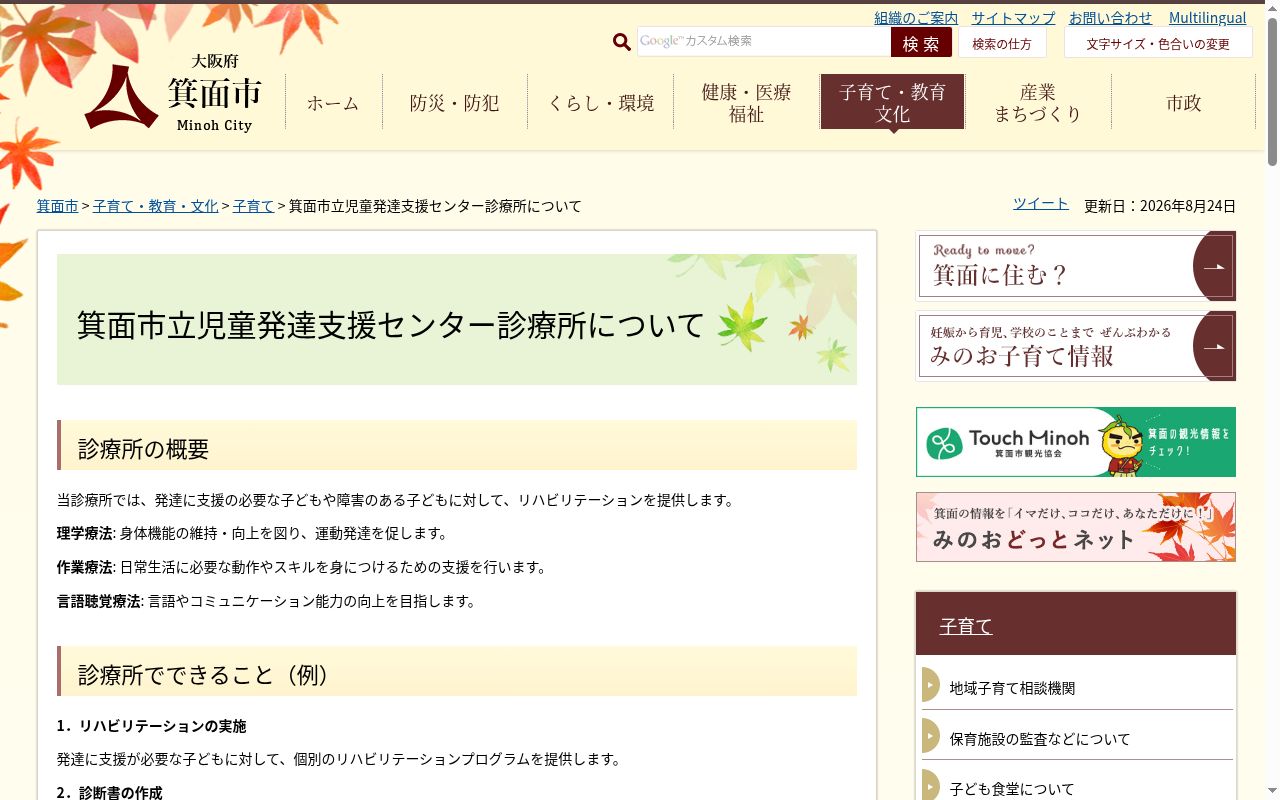Click arrow icon beside 子ども食堂について
Viewport: 1280px width, 800px height.
pos(931,786)
